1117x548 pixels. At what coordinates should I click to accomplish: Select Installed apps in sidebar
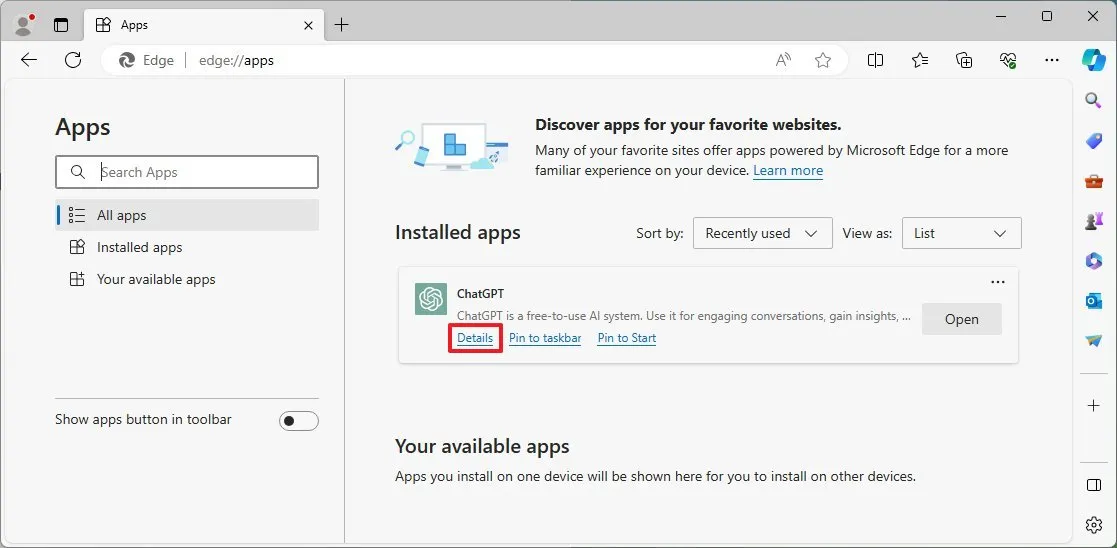point(187,247)
